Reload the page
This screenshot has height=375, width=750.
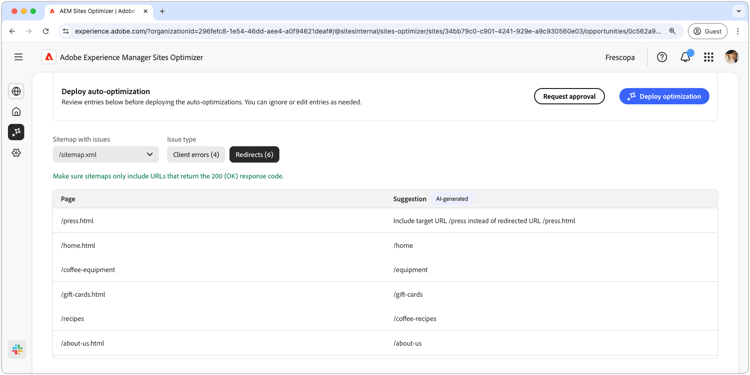46,31
